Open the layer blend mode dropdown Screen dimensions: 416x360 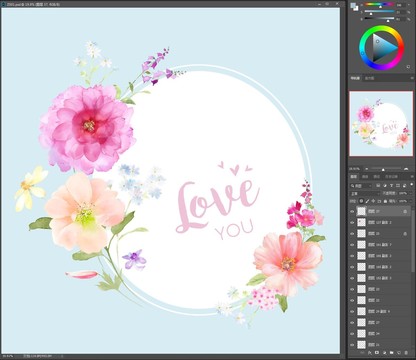365,193
